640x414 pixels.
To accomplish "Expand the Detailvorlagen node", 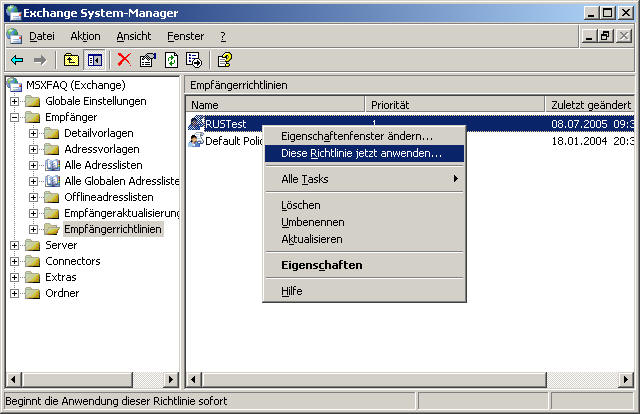I will pos(33,133).
